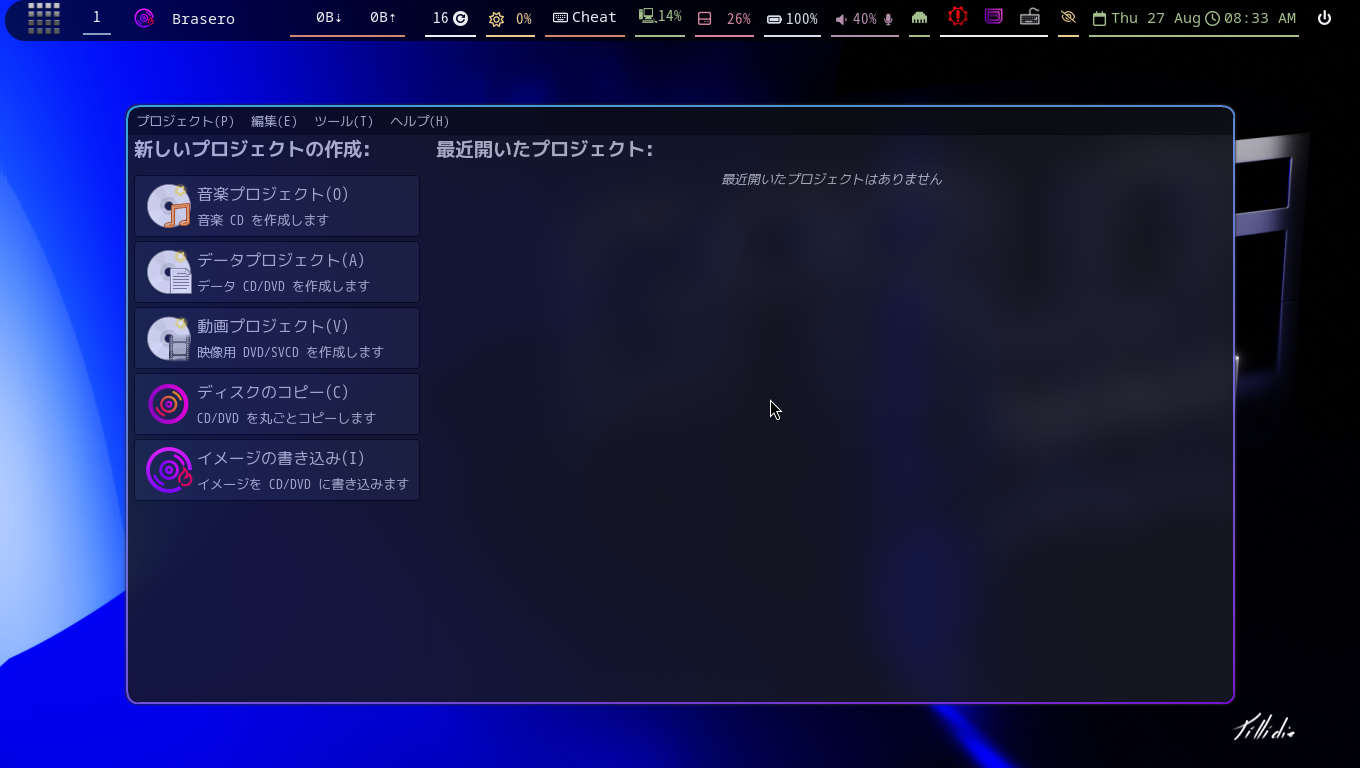Click the updates counter showing 16
The image size is (1360, 768).
(x=450, y=18)
